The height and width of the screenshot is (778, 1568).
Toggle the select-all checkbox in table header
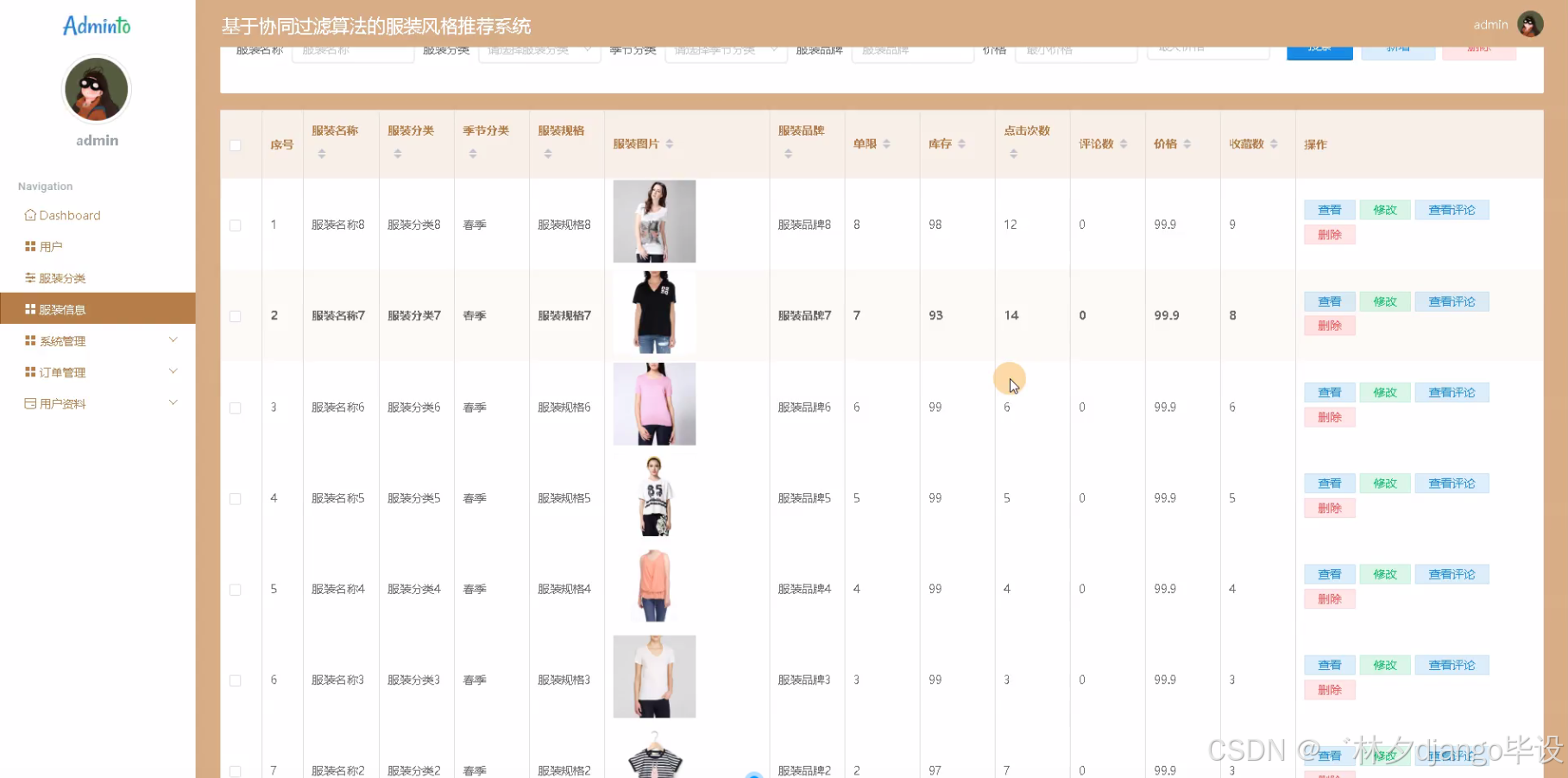pyautogui.click(x=236, y=145)
